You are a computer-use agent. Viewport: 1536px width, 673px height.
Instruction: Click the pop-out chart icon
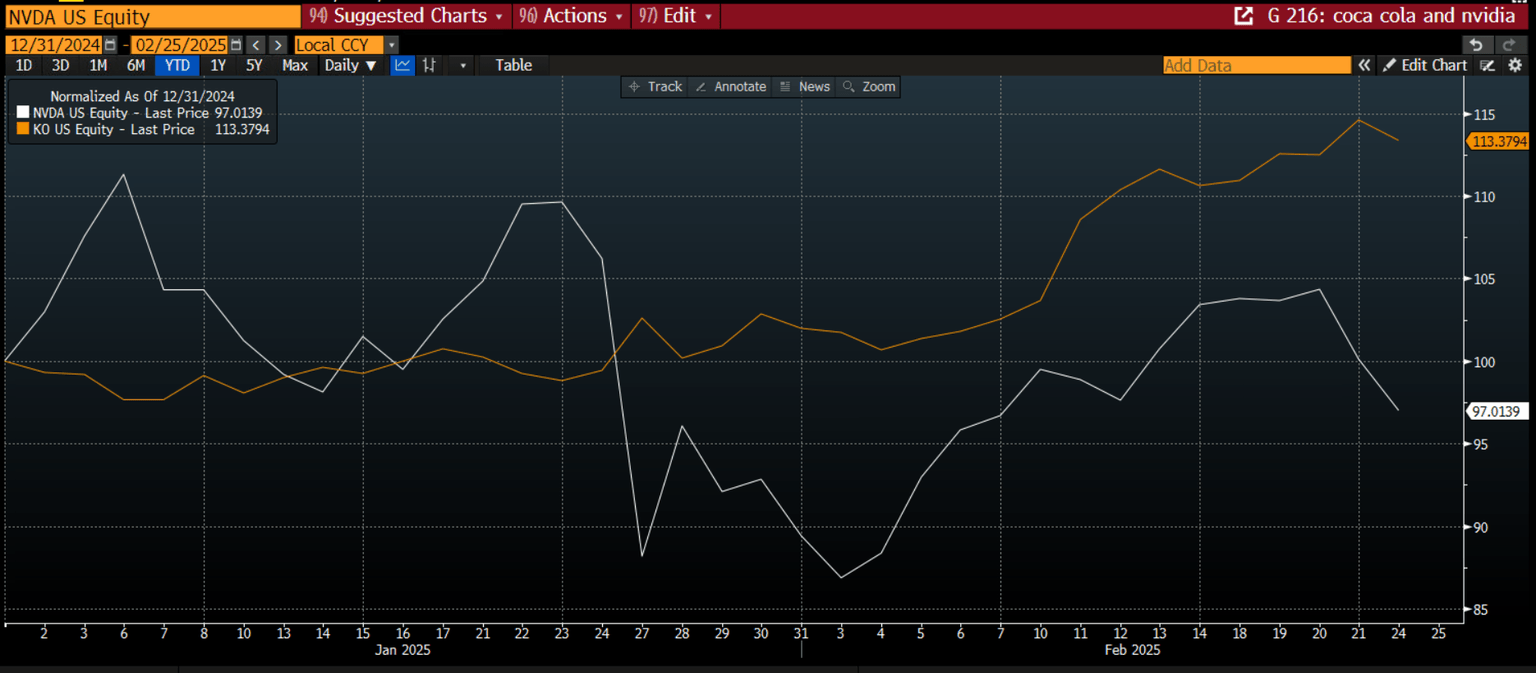(1243, 16)
